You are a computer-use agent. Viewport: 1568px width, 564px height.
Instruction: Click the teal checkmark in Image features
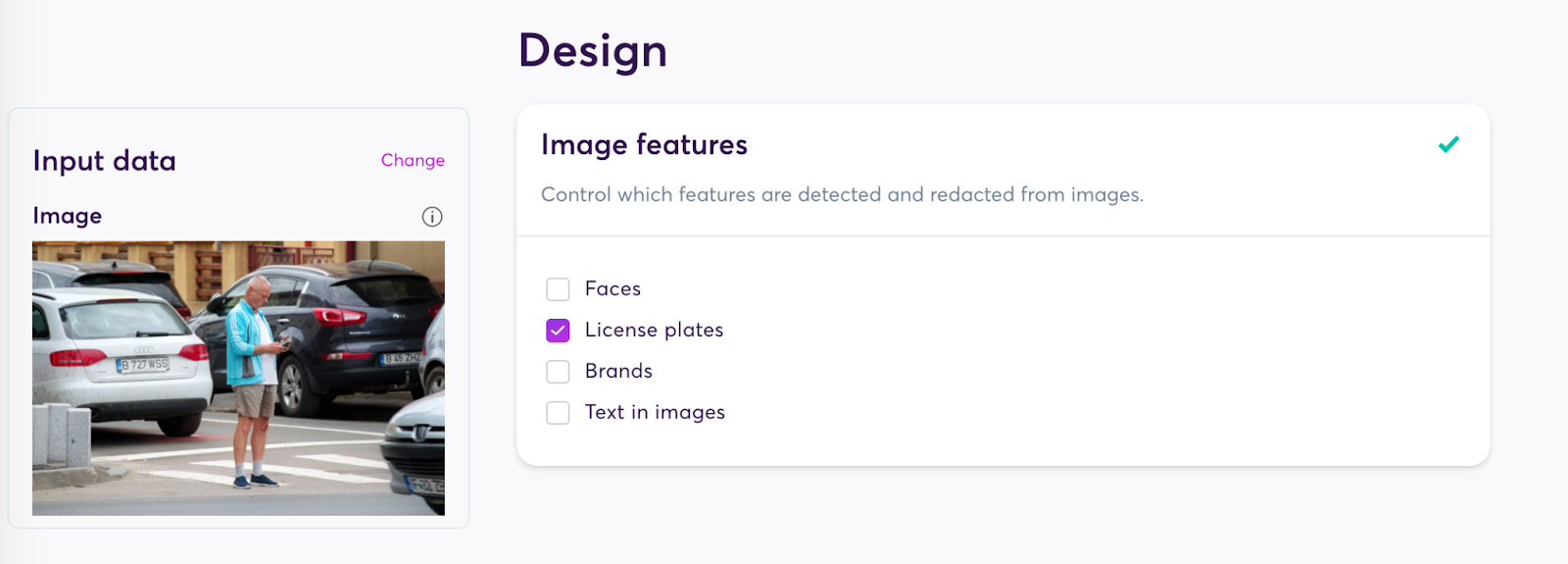[1448, 144]
